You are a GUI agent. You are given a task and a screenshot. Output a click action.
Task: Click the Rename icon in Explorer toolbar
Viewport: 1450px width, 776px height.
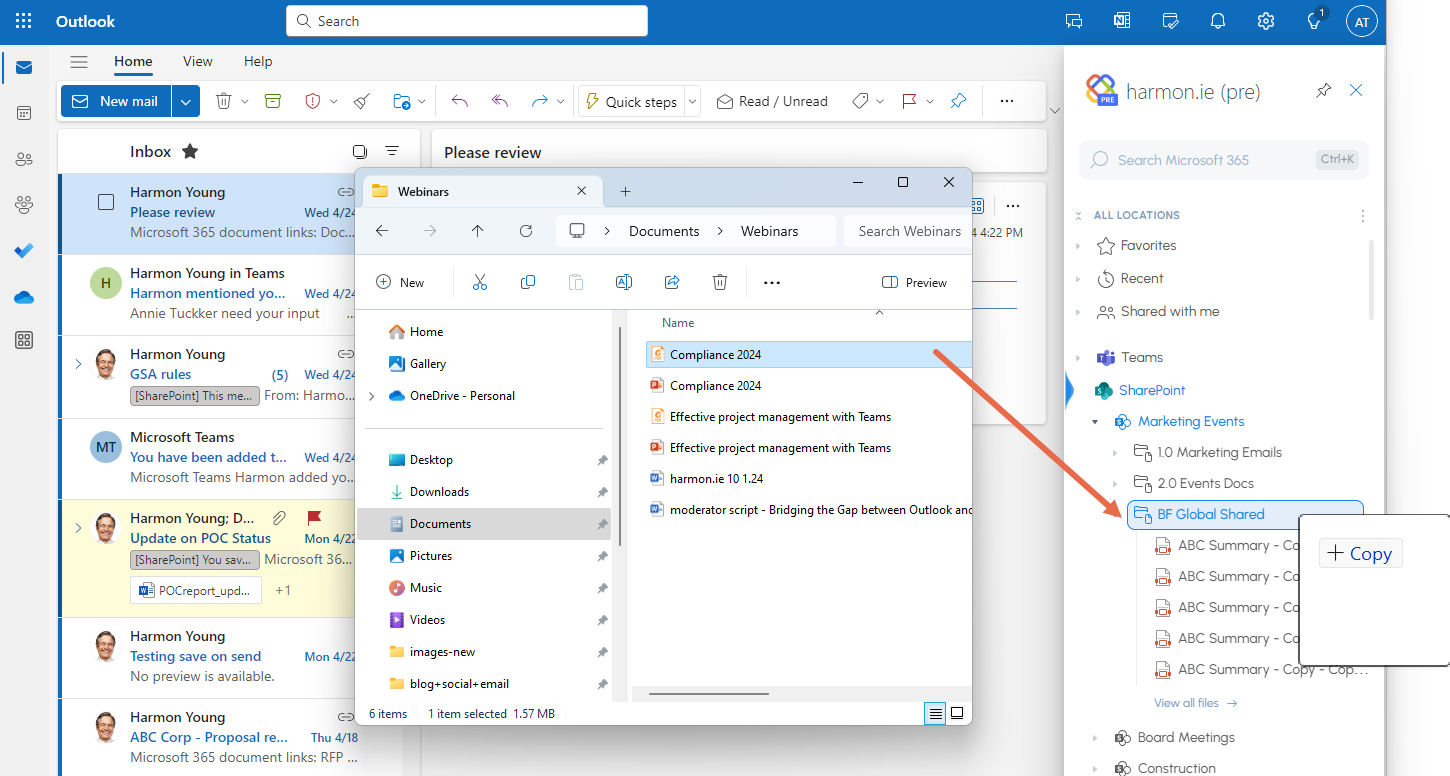tap(624, 283)
